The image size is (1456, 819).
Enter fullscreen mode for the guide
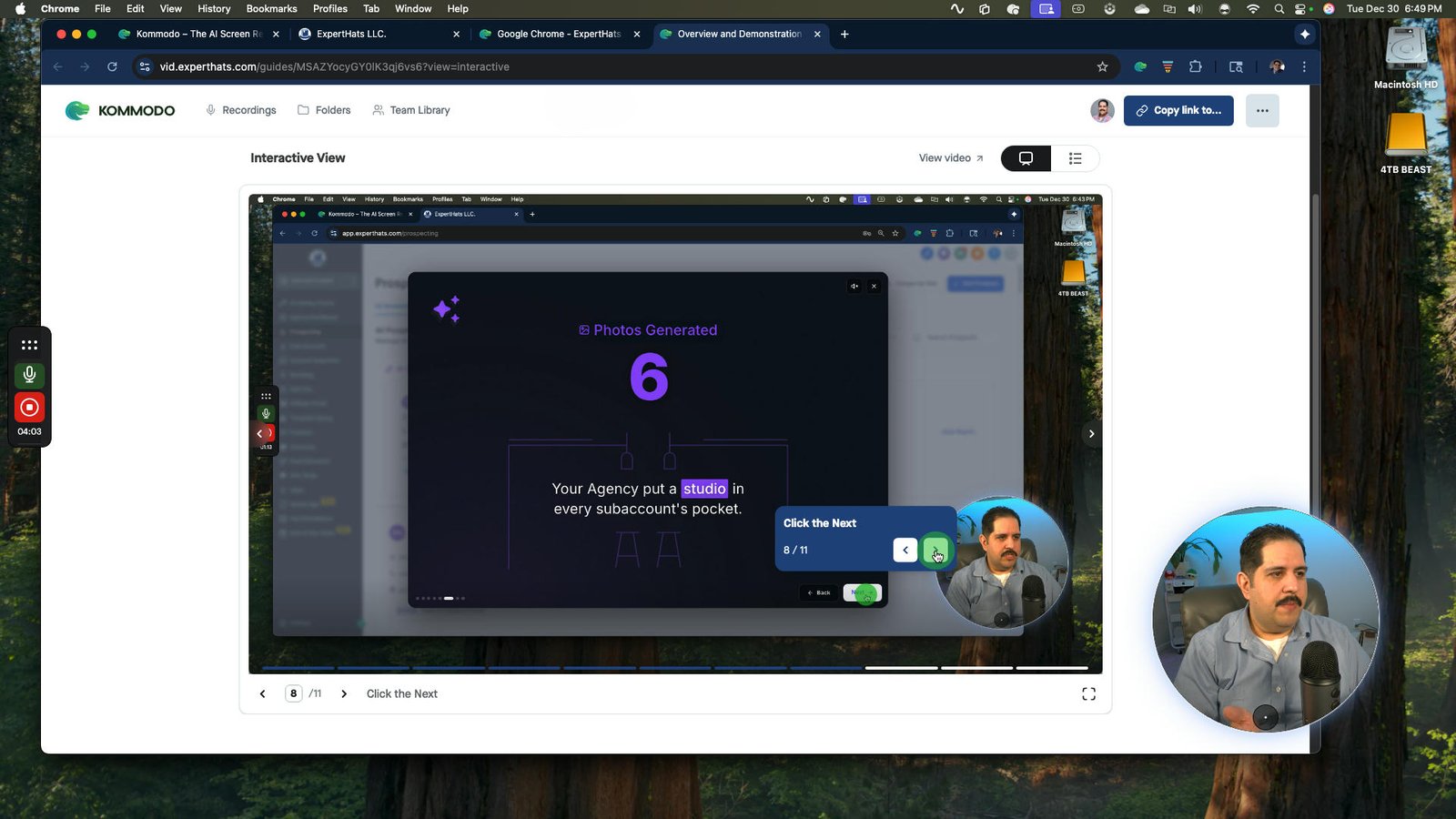point(1088,694)
